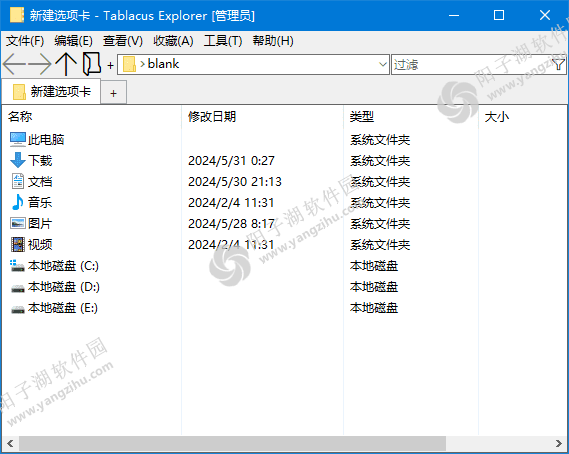Select the 此电脑 name text
Image resolution: width=569 pixels, height=454 pixels.
[x=46, y=139]
